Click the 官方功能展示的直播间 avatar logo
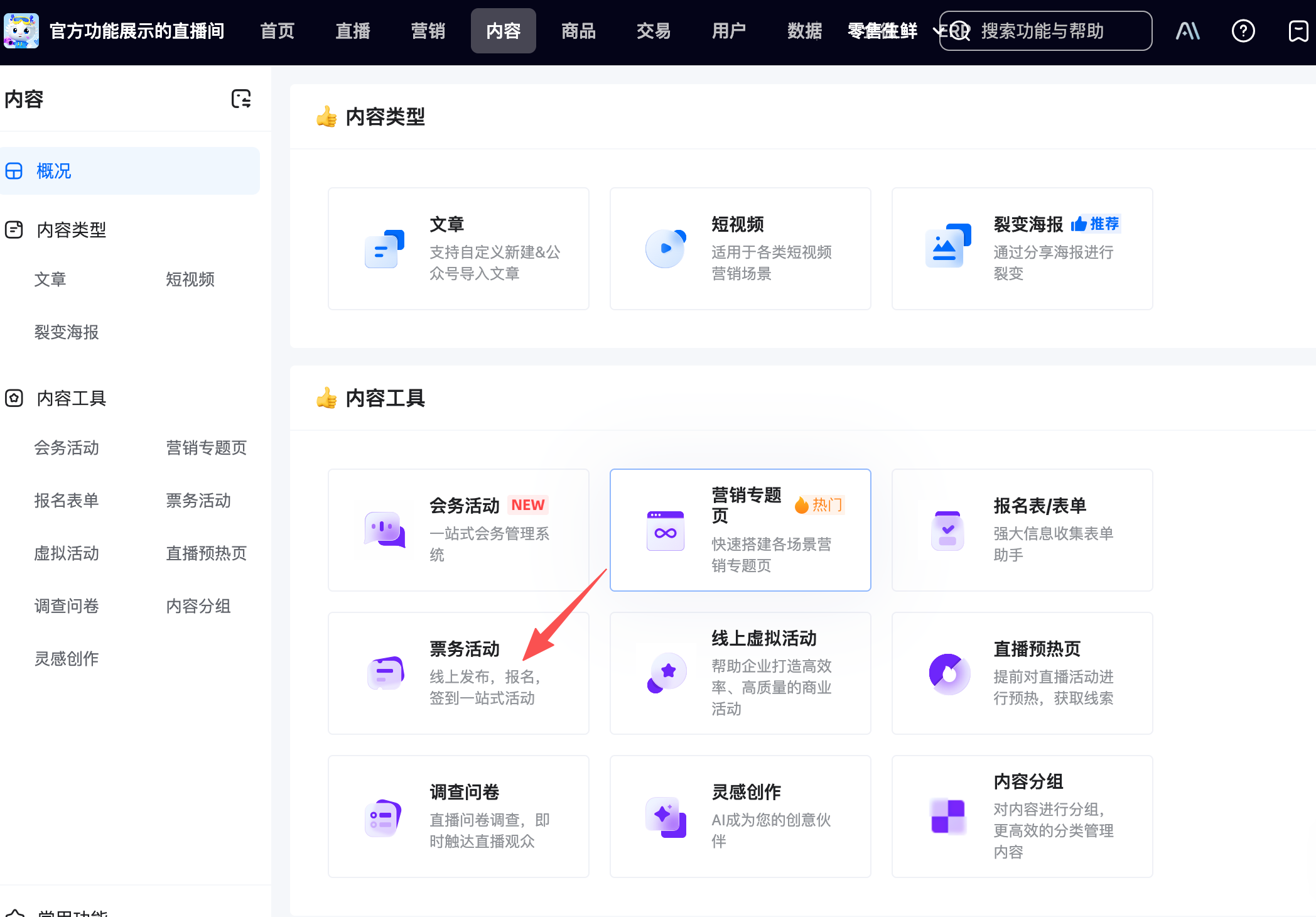Viewport: 1316px width, 917px height. coord(21,31)
